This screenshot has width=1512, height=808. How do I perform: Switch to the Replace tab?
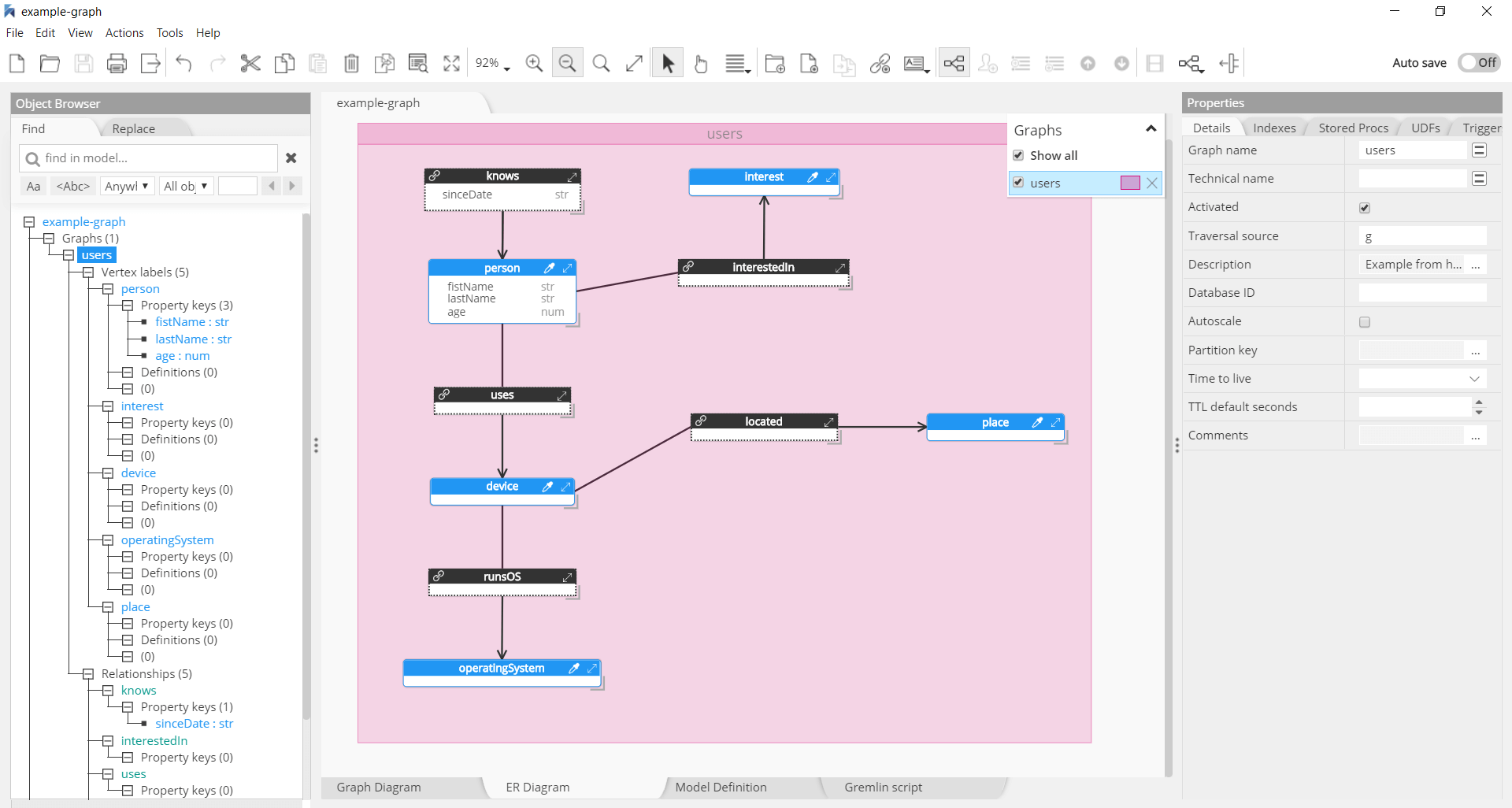[134, 129]
